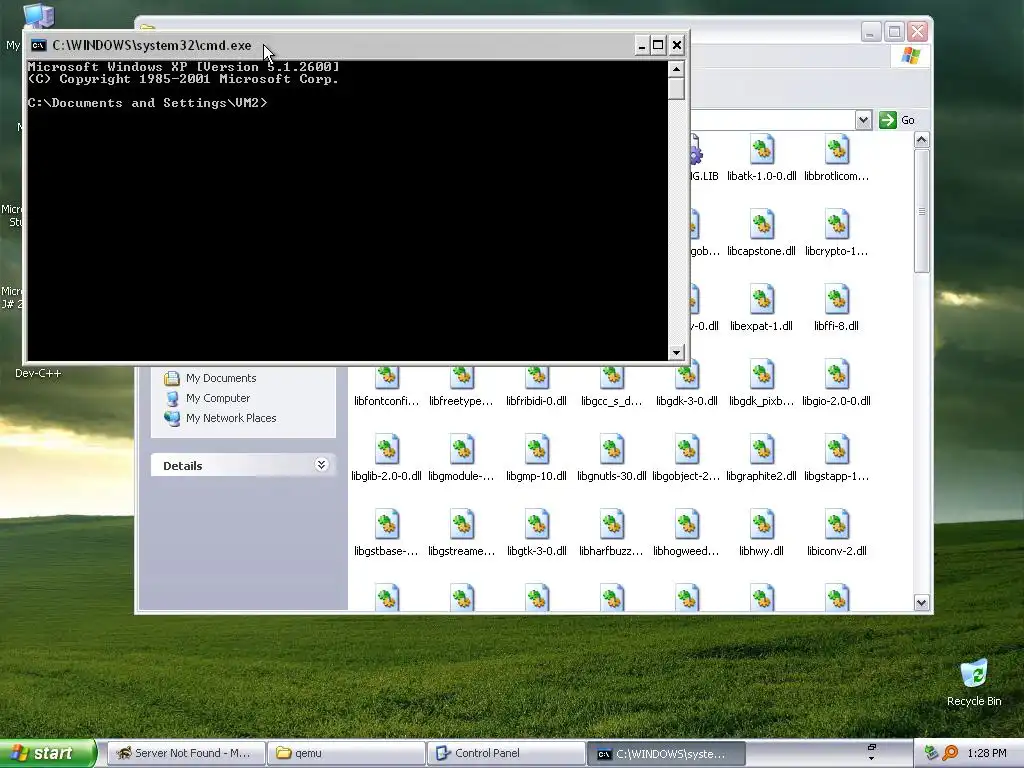Viewport: 1024px width, 768px height.
Task: Select libglib-2.0-0.dll file icon
Action: pos(387,450)
